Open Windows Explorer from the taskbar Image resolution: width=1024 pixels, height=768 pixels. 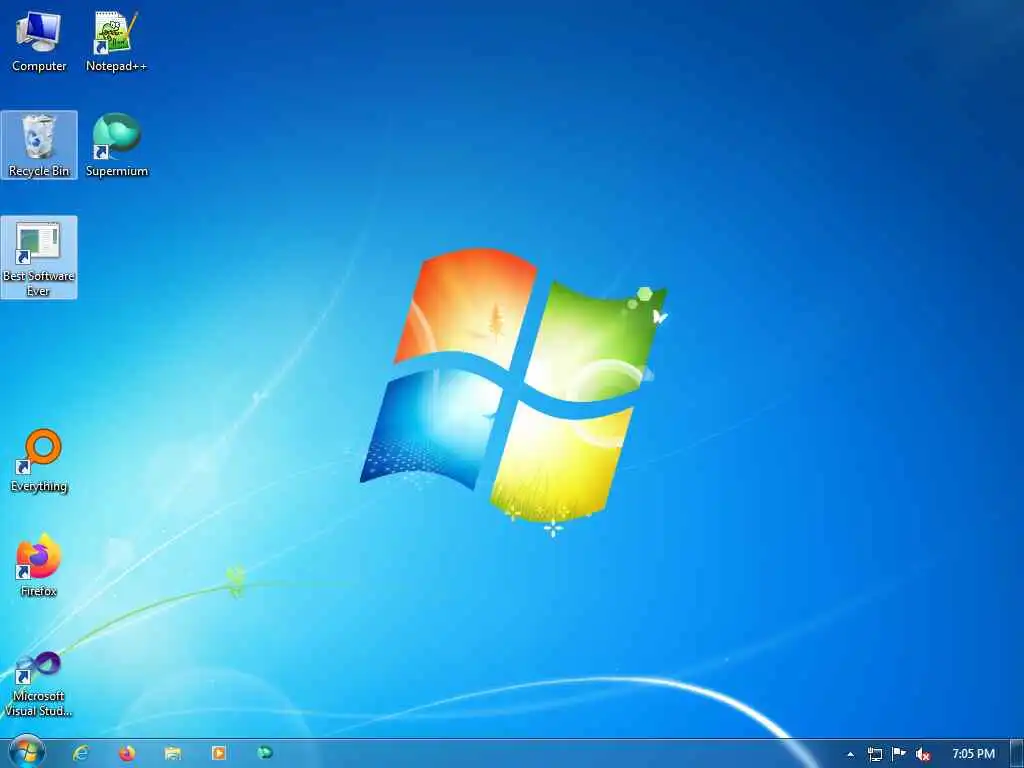click(x=172, y=754)
